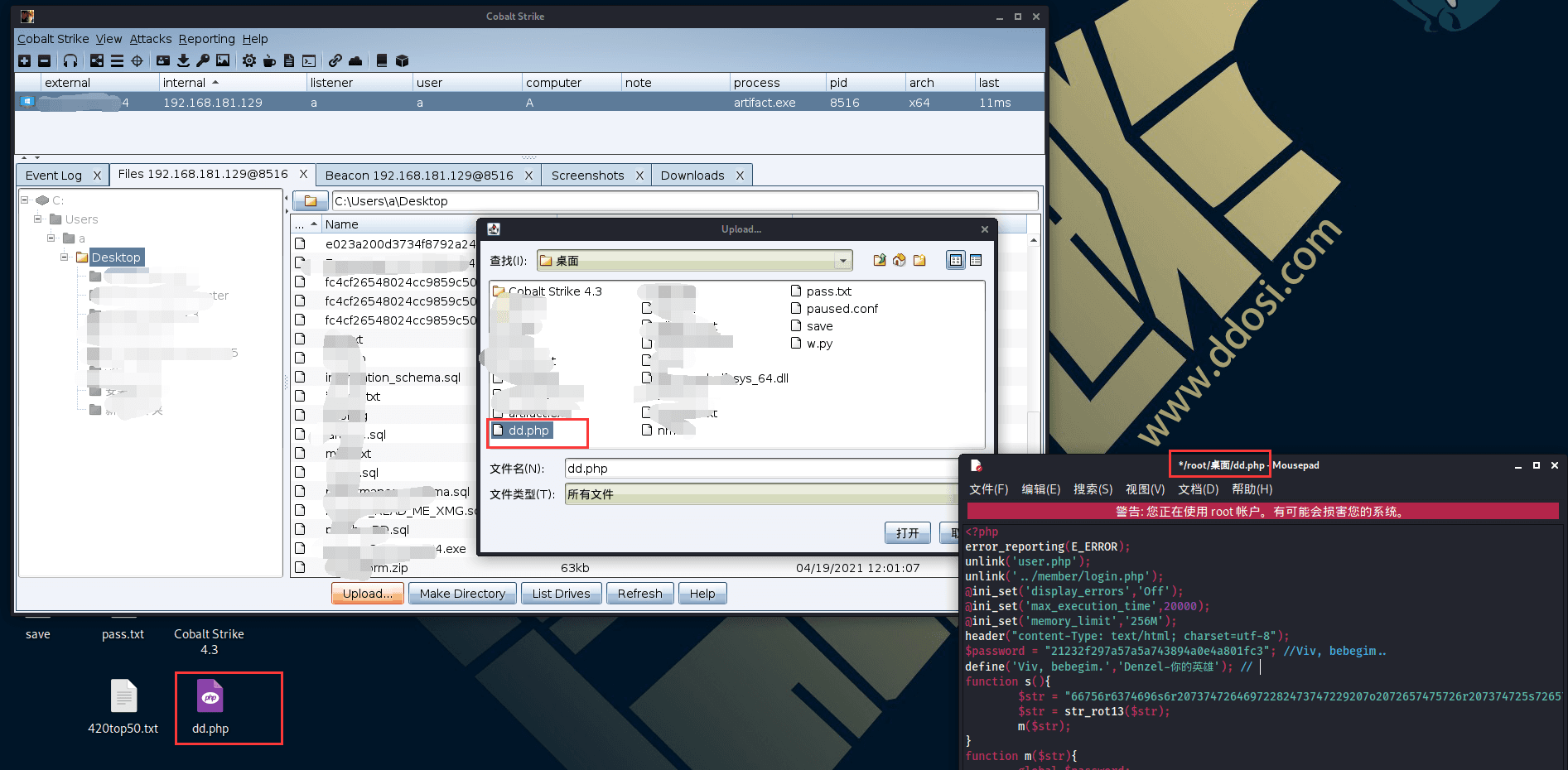1568x770 pixels.
Task: Toggle details view in Upload dialog
Action: 976,260
